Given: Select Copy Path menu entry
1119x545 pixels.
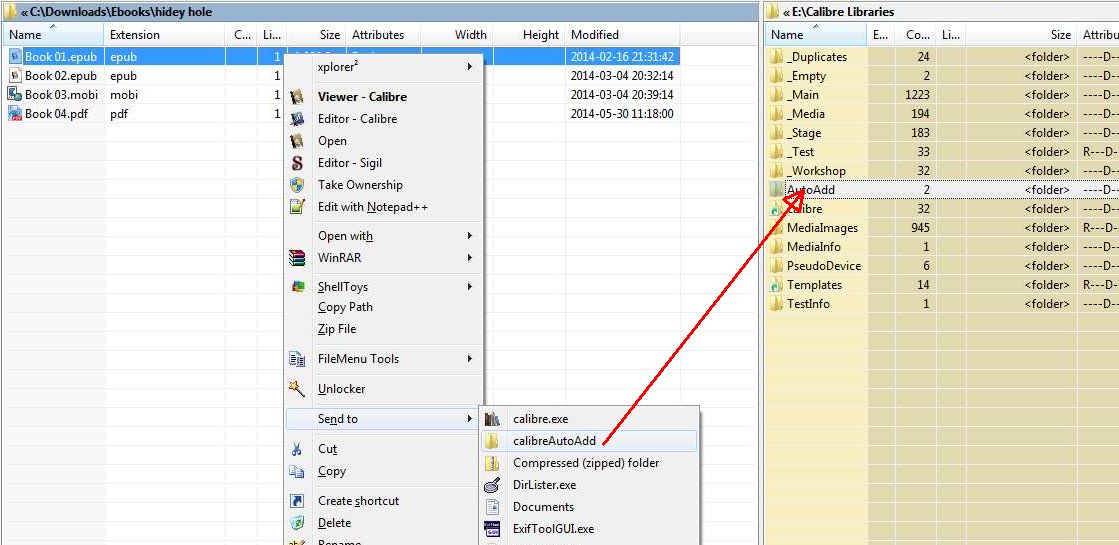Looking at the screenshot, I should (x=383, y=307).
